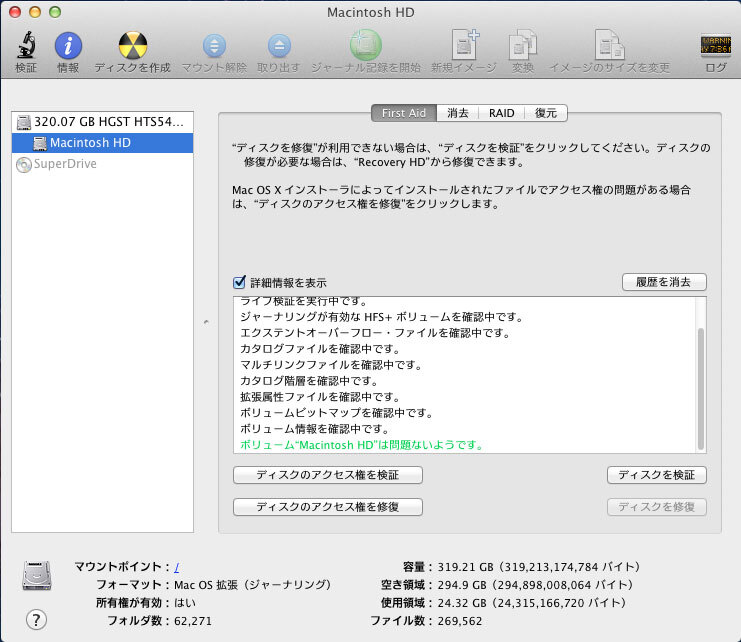Screen dimensions: 741x642
Task: Click the 検証 microscope toolbar icon
Action: [26, 46]
